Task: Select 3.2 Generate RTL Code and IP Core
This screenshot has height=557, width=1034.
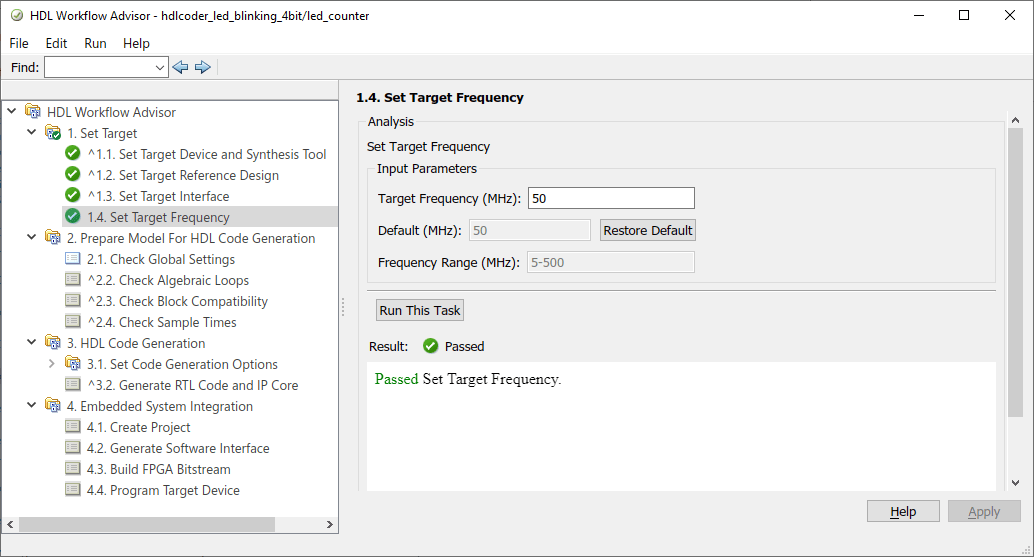Action: tap(192, 385)
